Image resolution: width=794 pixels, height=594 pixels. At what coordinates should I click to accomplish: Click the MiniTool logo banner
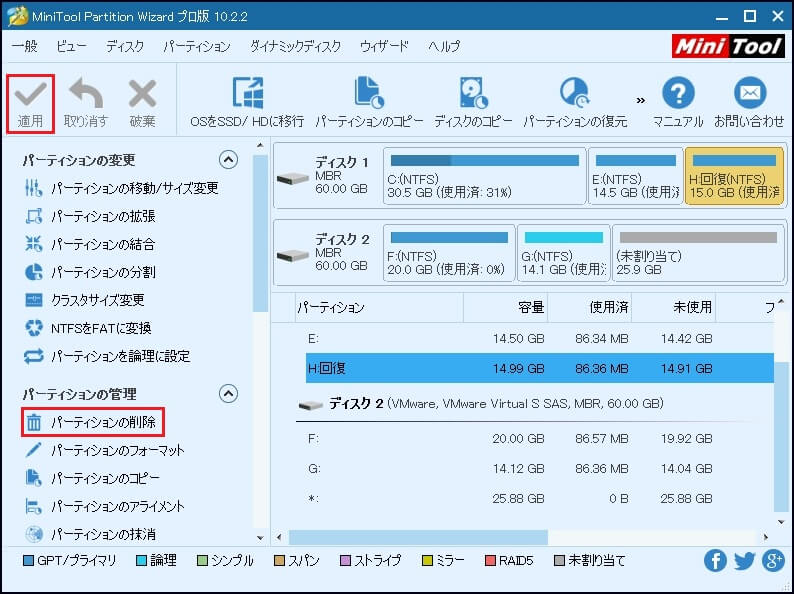point(729,47)
